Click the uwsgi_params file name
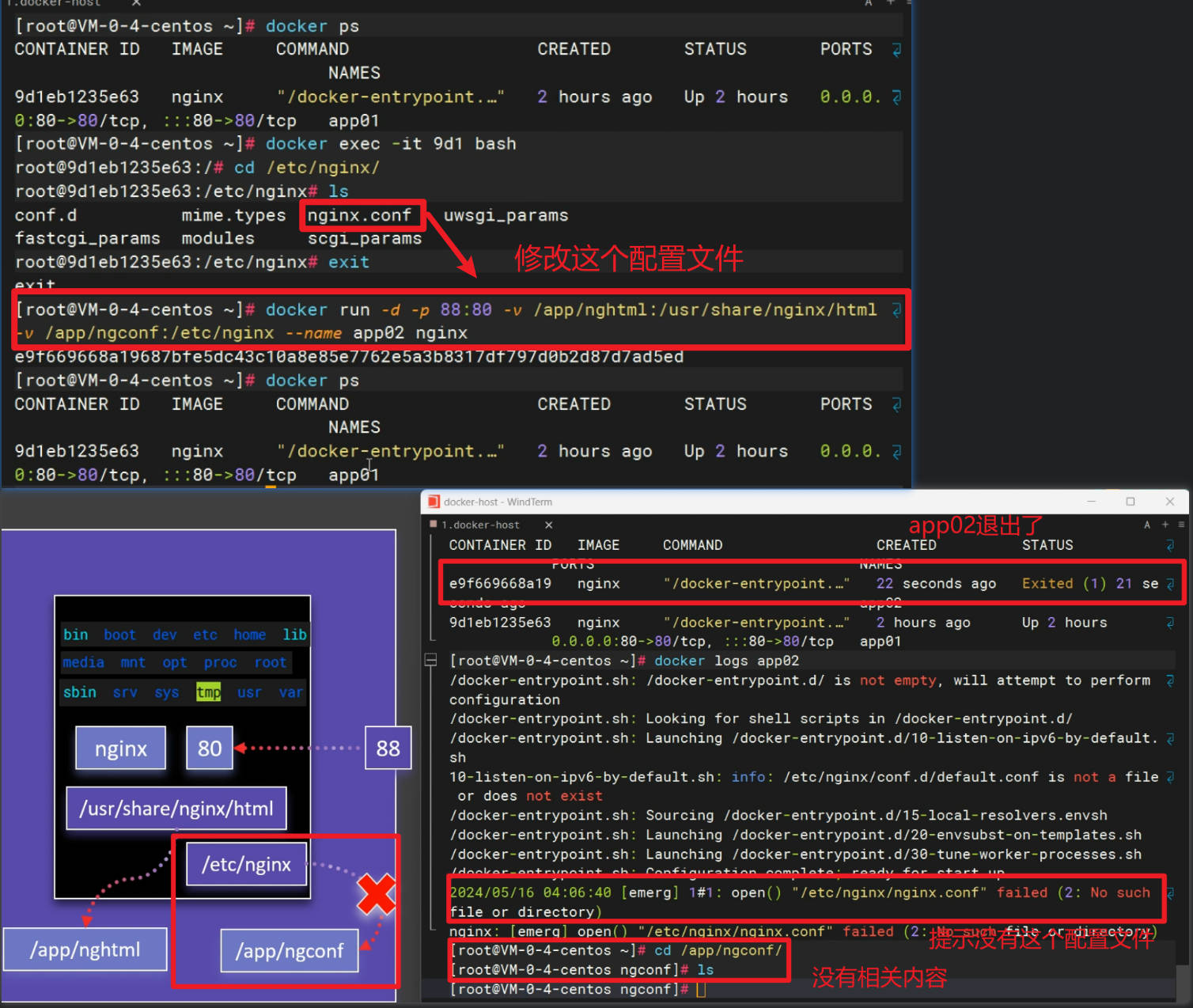The image size is (1193, 1008). 506,215
